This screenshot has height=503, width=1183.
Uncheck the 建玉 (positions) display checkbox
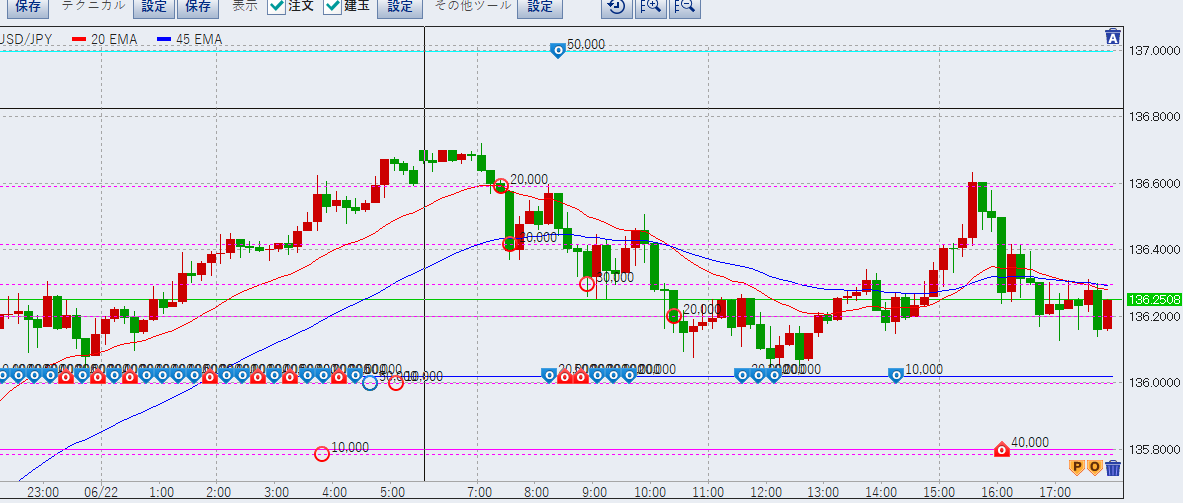(x=333, y=7)
